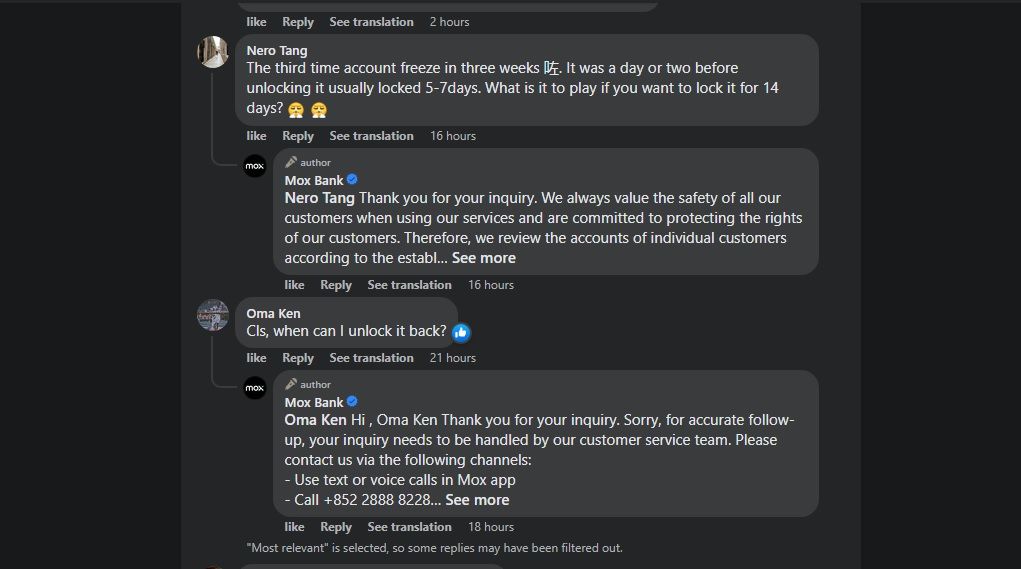See translation of Nero Tang's comment
This screenshot has height=569, width=1021.
point(371,136)
